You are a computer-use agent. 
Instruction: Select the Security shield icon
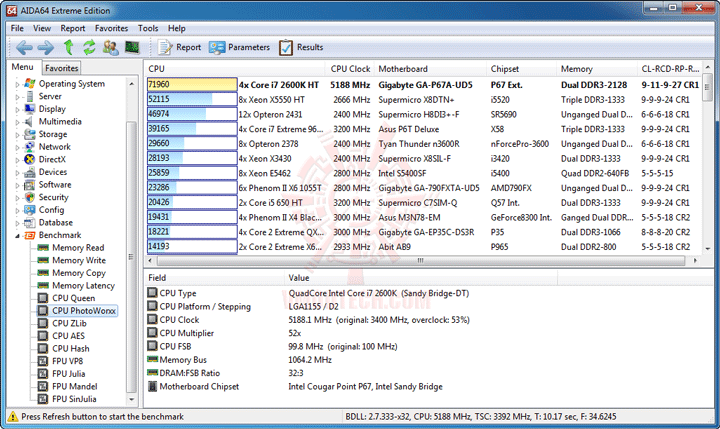coord(30,198)
